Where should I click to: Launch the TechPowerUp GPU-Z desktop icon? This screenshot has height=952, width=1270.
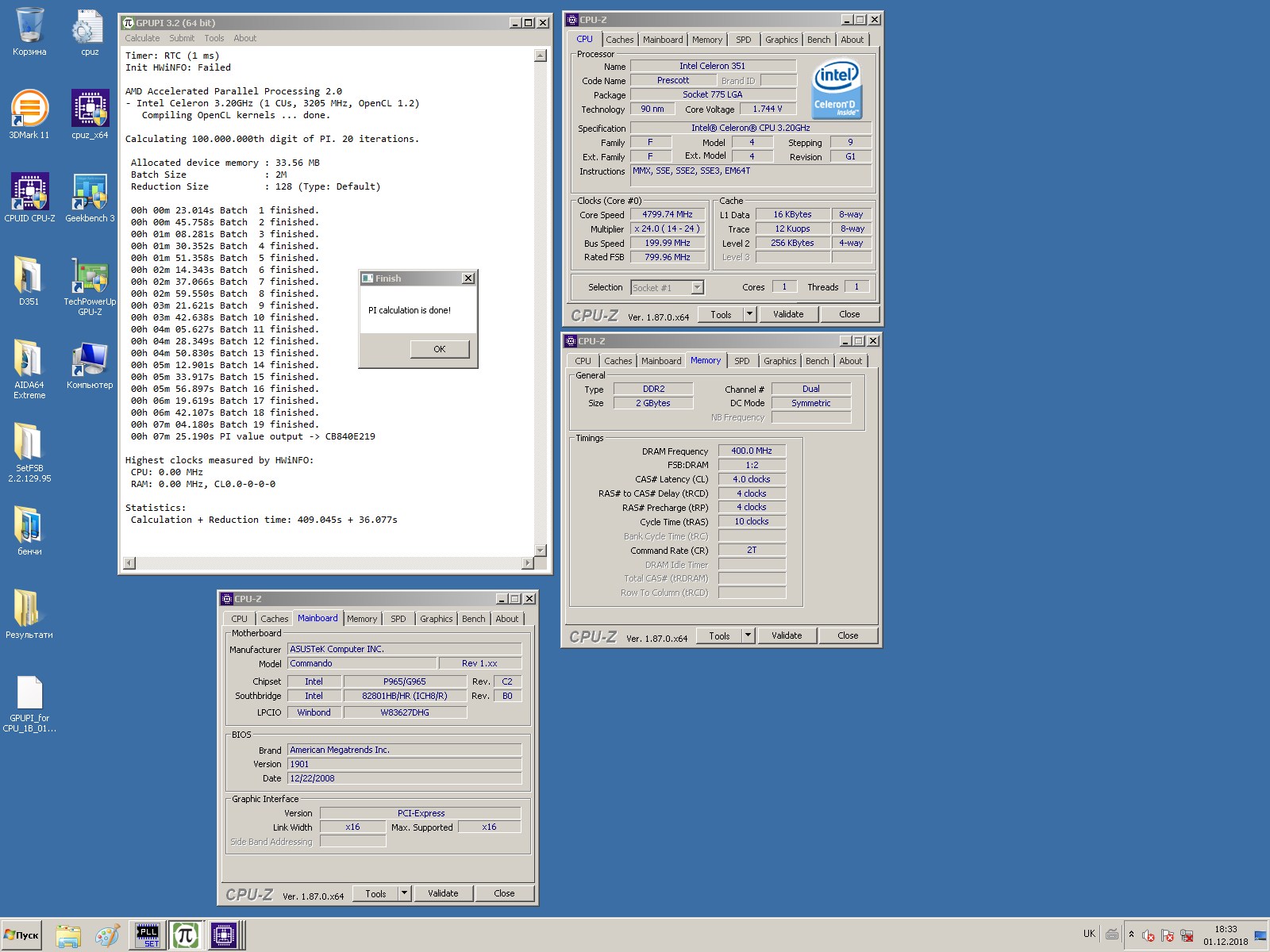(90, 287)
